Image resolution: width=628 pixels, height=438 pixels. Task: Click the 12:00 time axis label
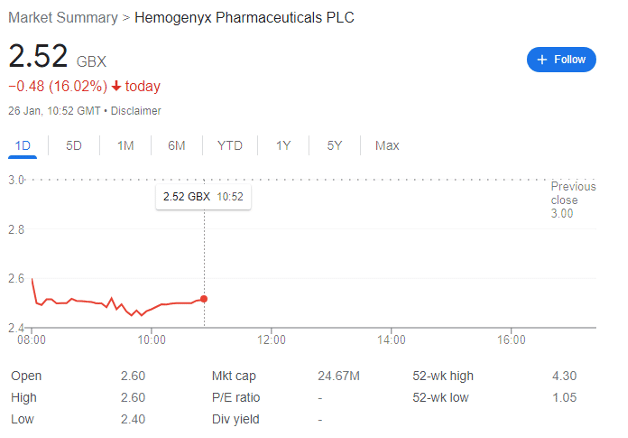pyautogui.click(x=271, y=340)
